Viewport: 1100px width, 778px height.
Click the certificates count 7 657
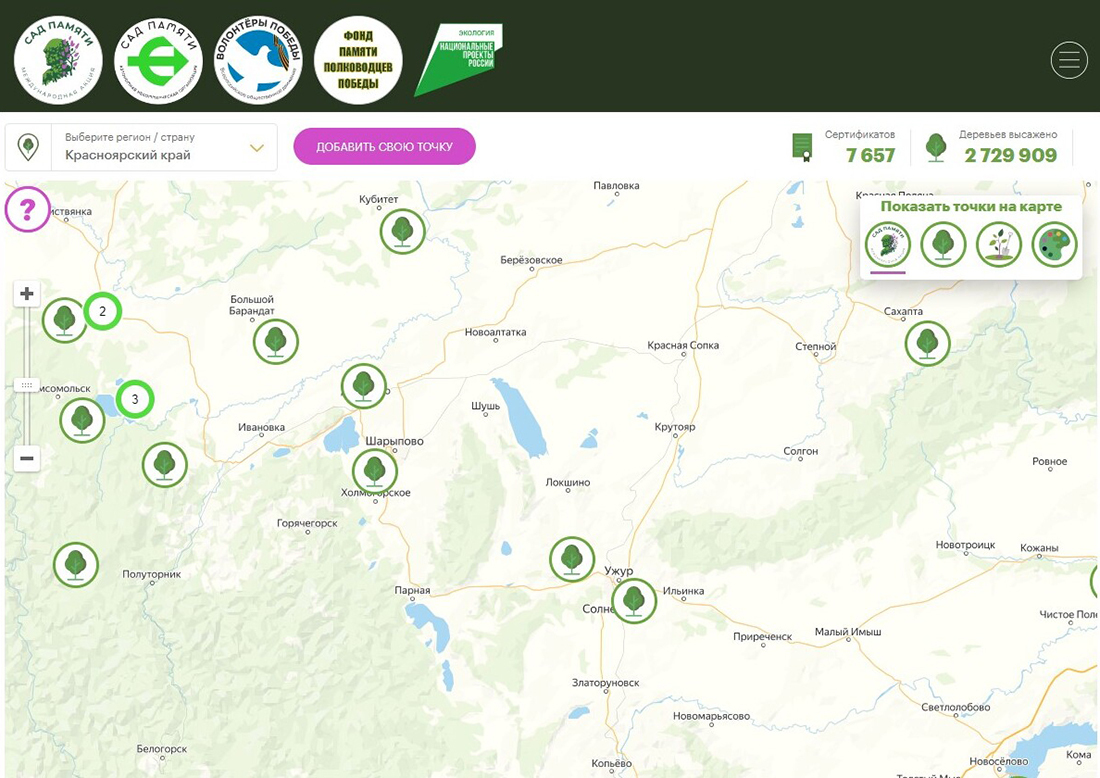click(x=870, y=155)
